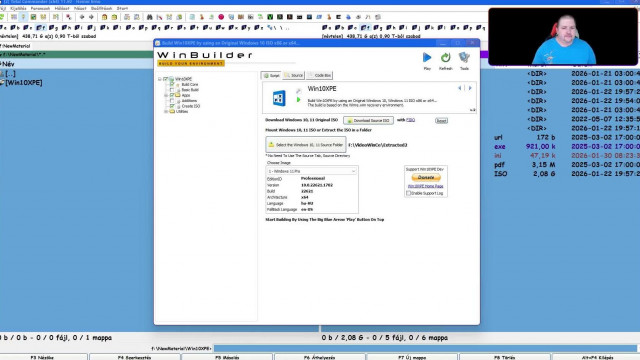Click the small green run-script arrow
This screenshot has height=360, width=640.
tap(299, 100)
